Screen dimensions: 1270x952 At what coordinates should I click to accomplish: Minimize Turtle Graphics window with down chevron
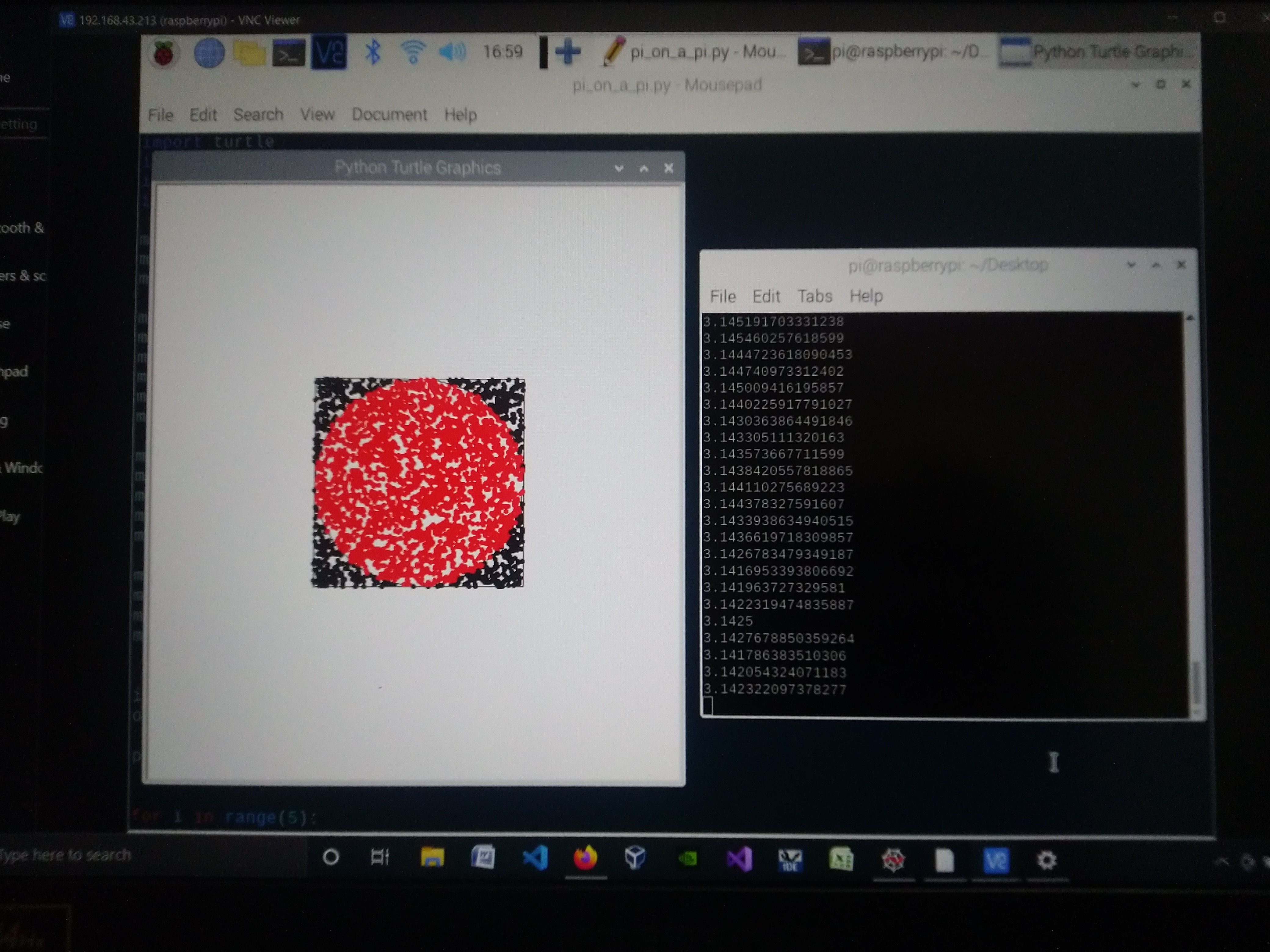619,168
